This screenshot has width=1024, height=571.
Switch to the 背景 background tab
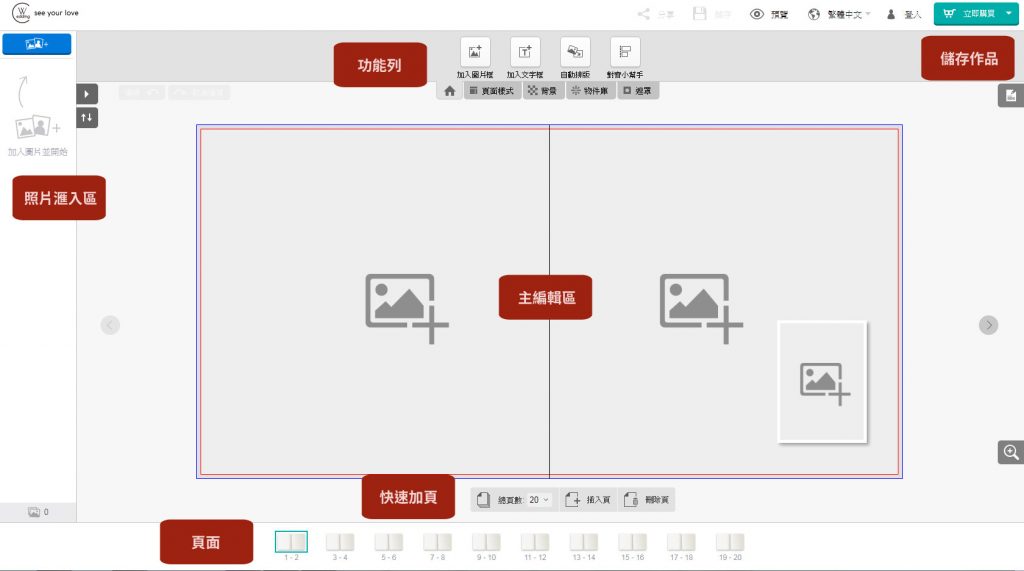click(543, 91)
